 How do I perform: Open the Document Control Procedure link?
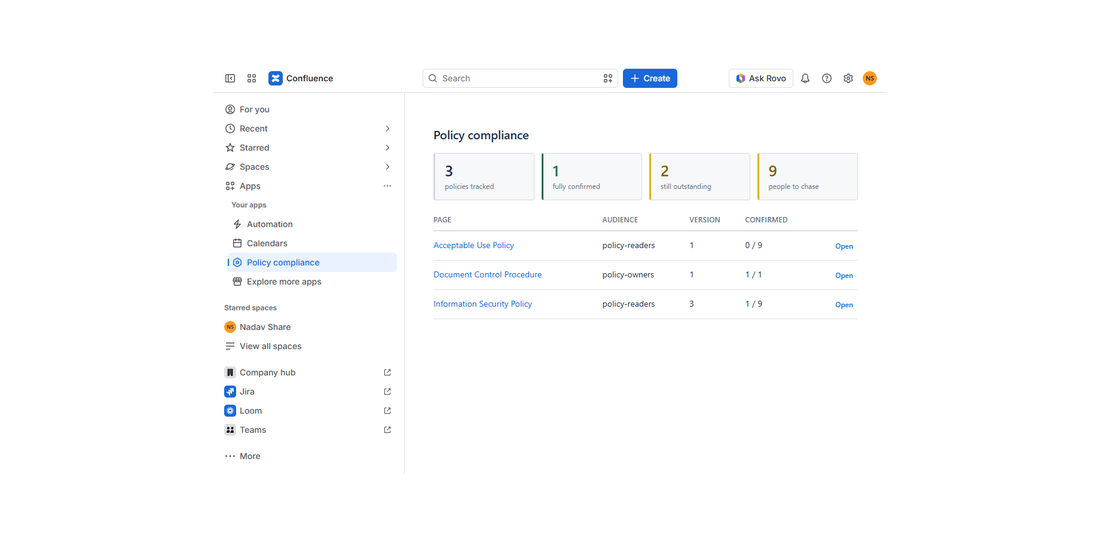click(488, 275)
